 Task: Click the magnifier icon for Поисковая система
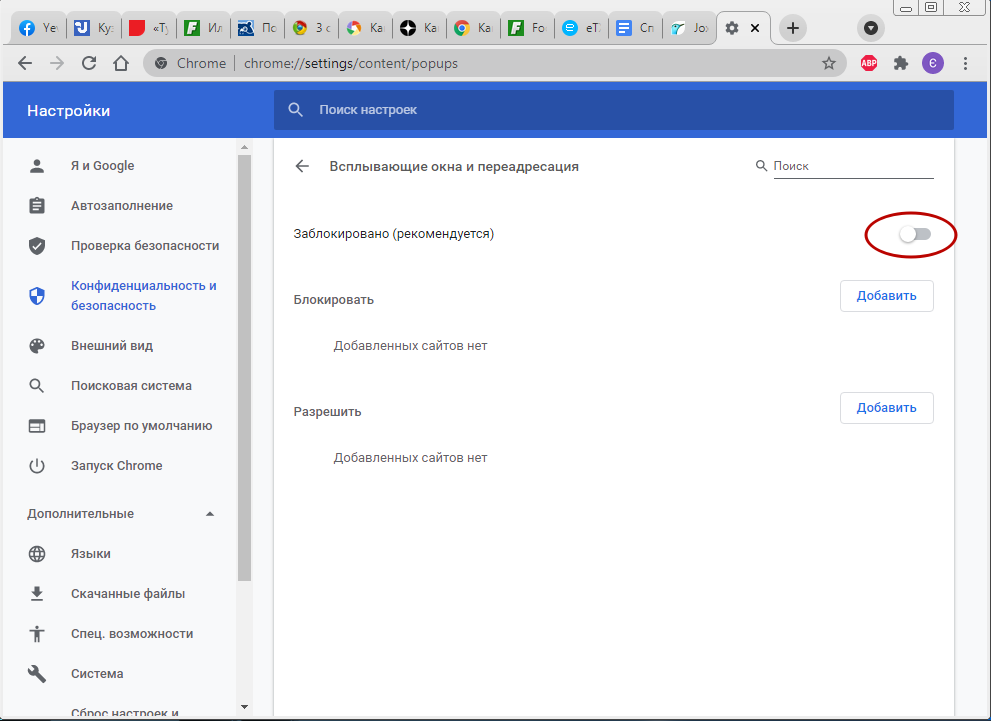point(37,385)
